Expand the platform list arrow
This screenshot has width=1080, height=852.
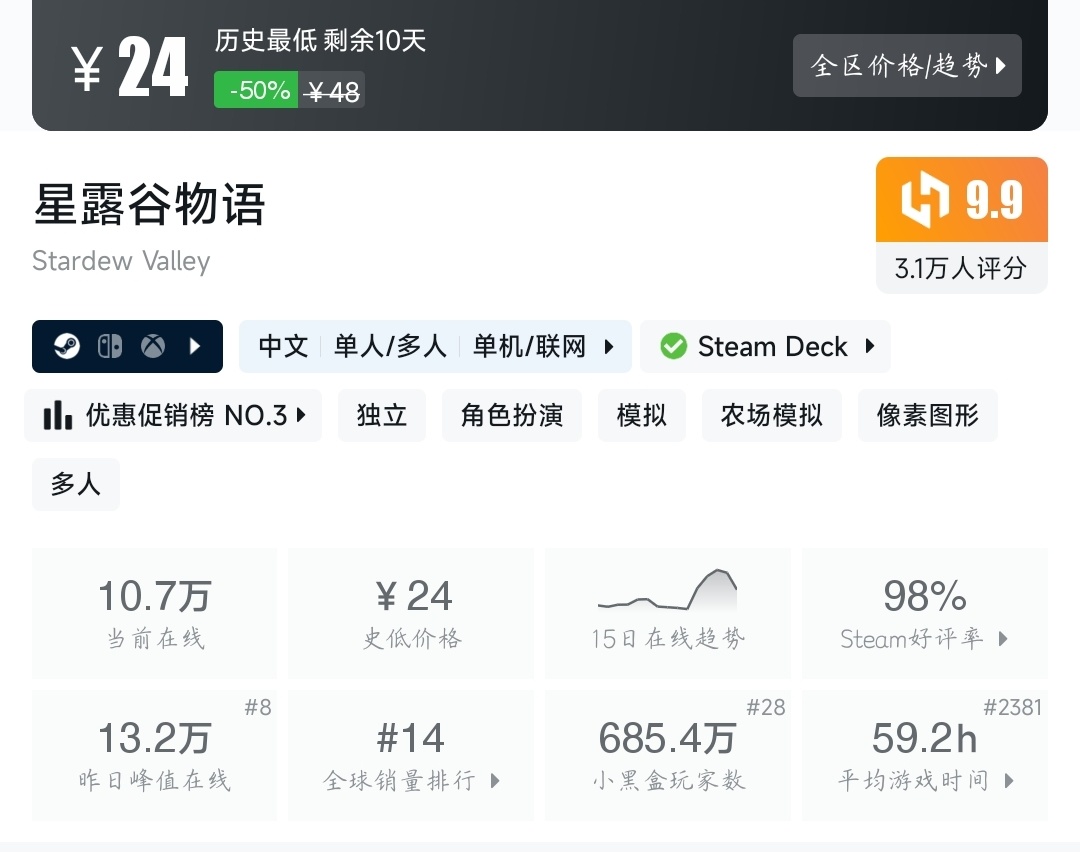pos(195,346)
